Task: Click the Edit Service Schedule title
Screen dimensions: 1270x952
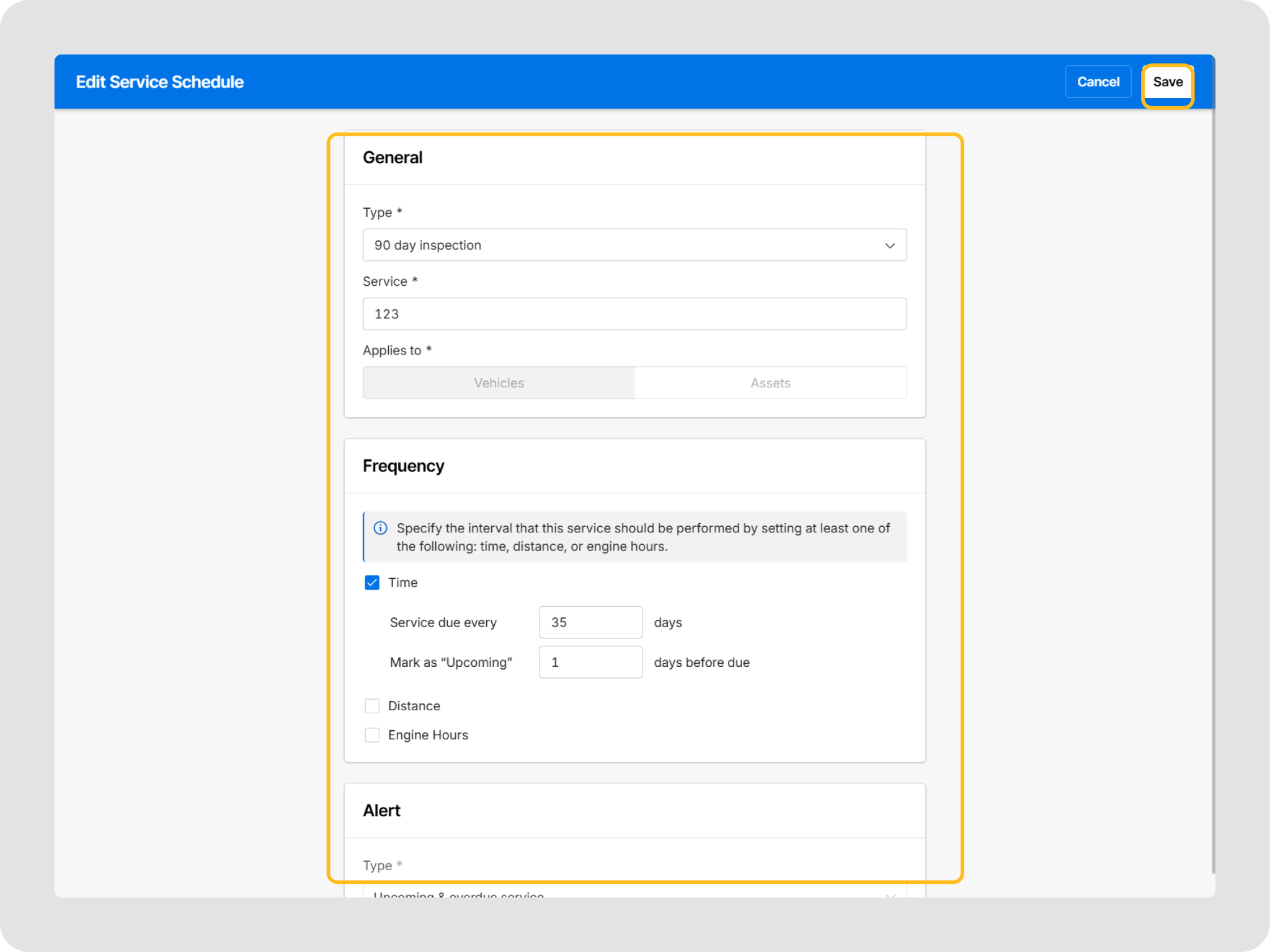Action: 159,82
